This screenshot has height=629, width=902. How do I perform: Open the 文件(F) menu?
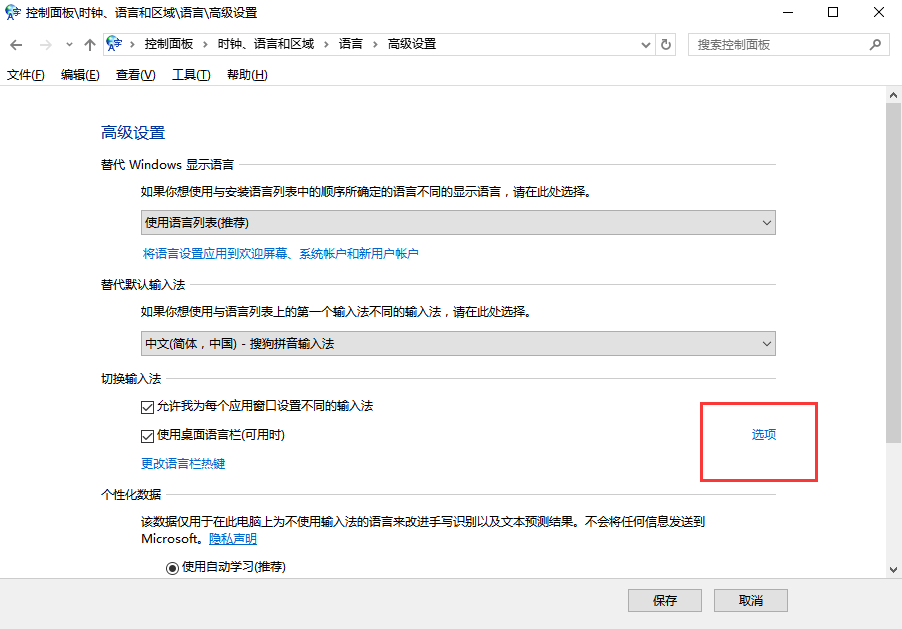pyautogui.click(x=26, y=75)
